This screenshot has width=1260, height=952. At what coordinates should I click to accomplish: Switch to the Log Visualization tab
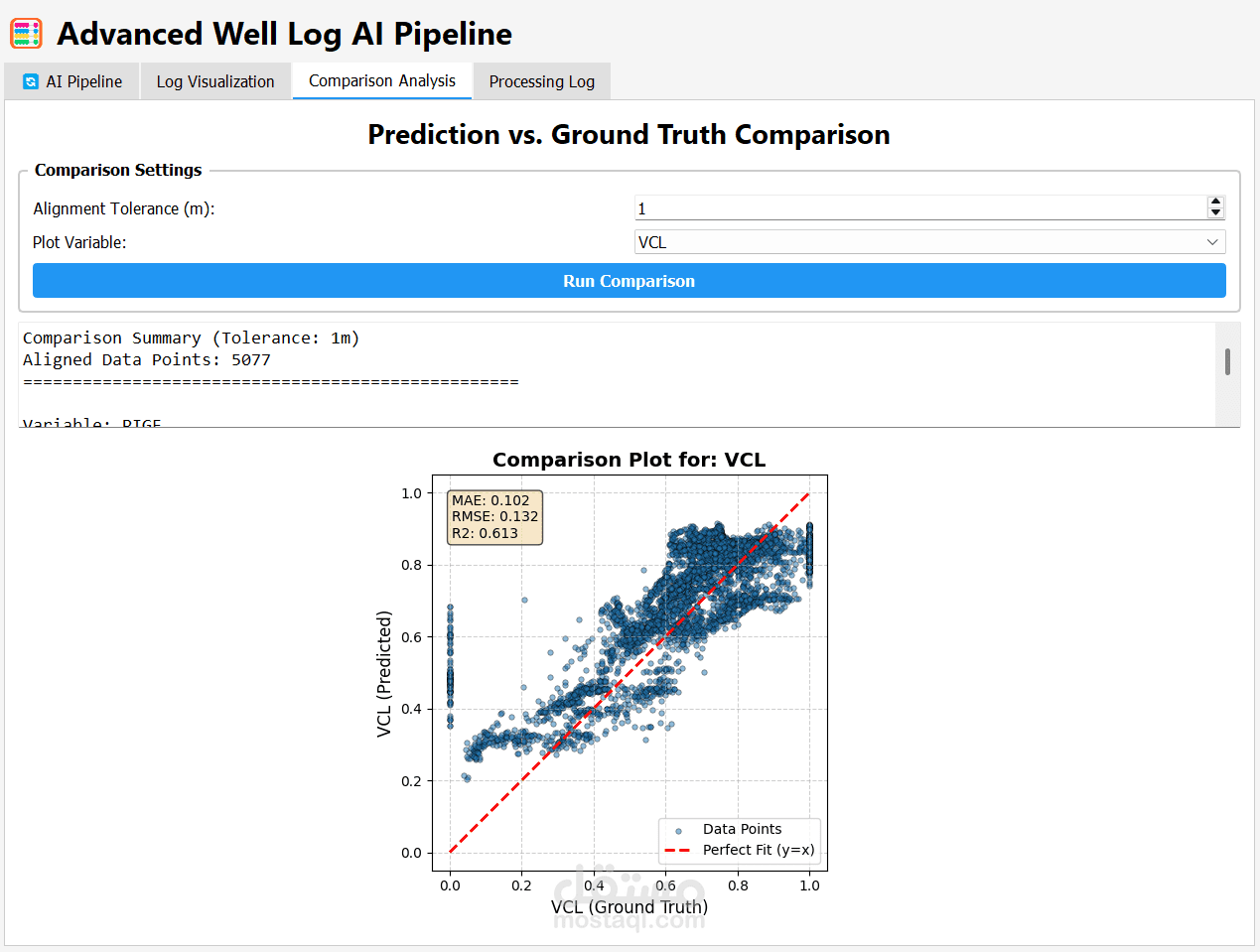click(x=215, y=81)
